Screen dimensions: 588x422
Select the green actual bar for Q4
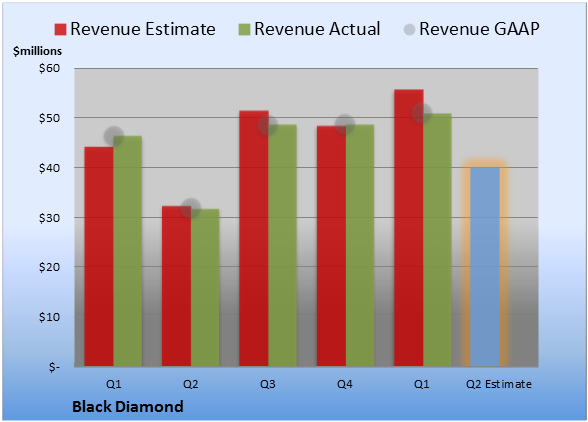[x=360, y=245]
